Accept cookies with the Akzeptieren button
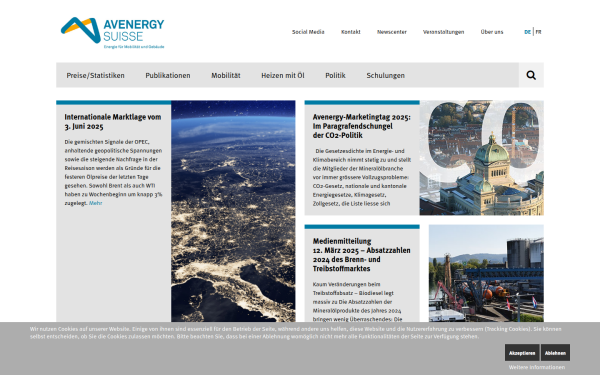The image size is (600, 375). click(522, 353)
